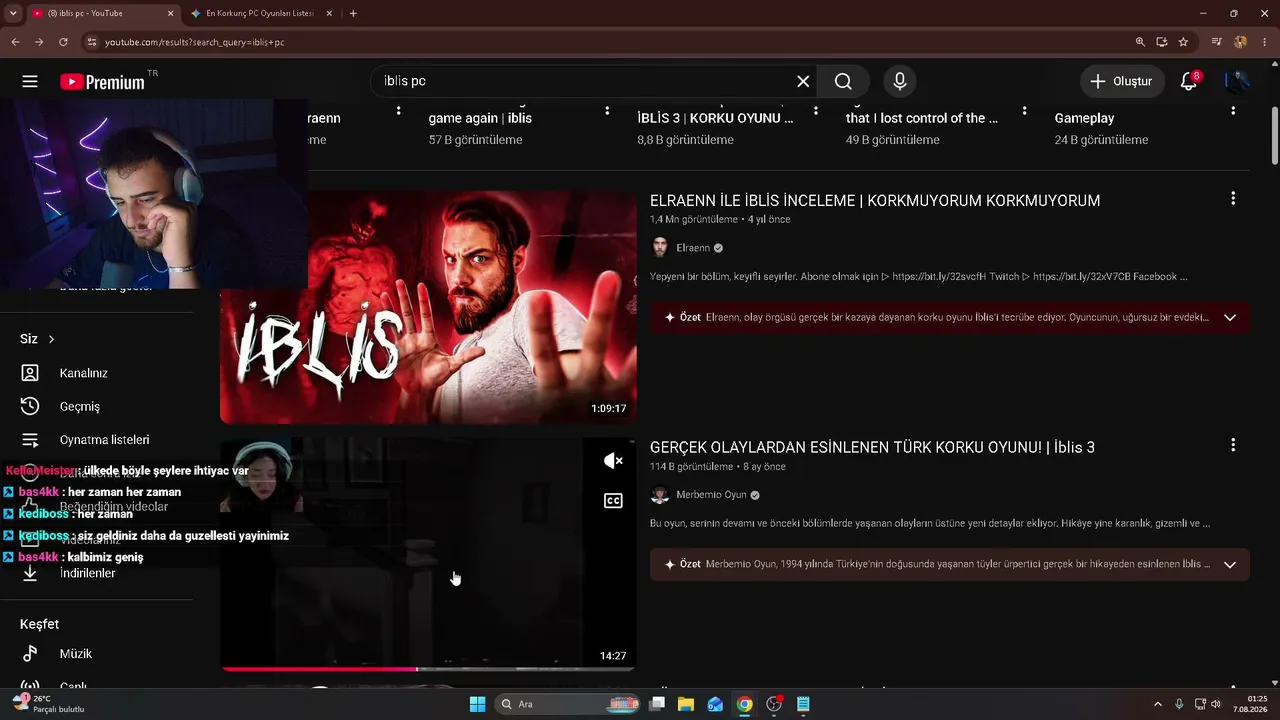The width and height of the screenshot is (1280, 720).
Task: Open the notifications bell
Action: [1189, 82]
